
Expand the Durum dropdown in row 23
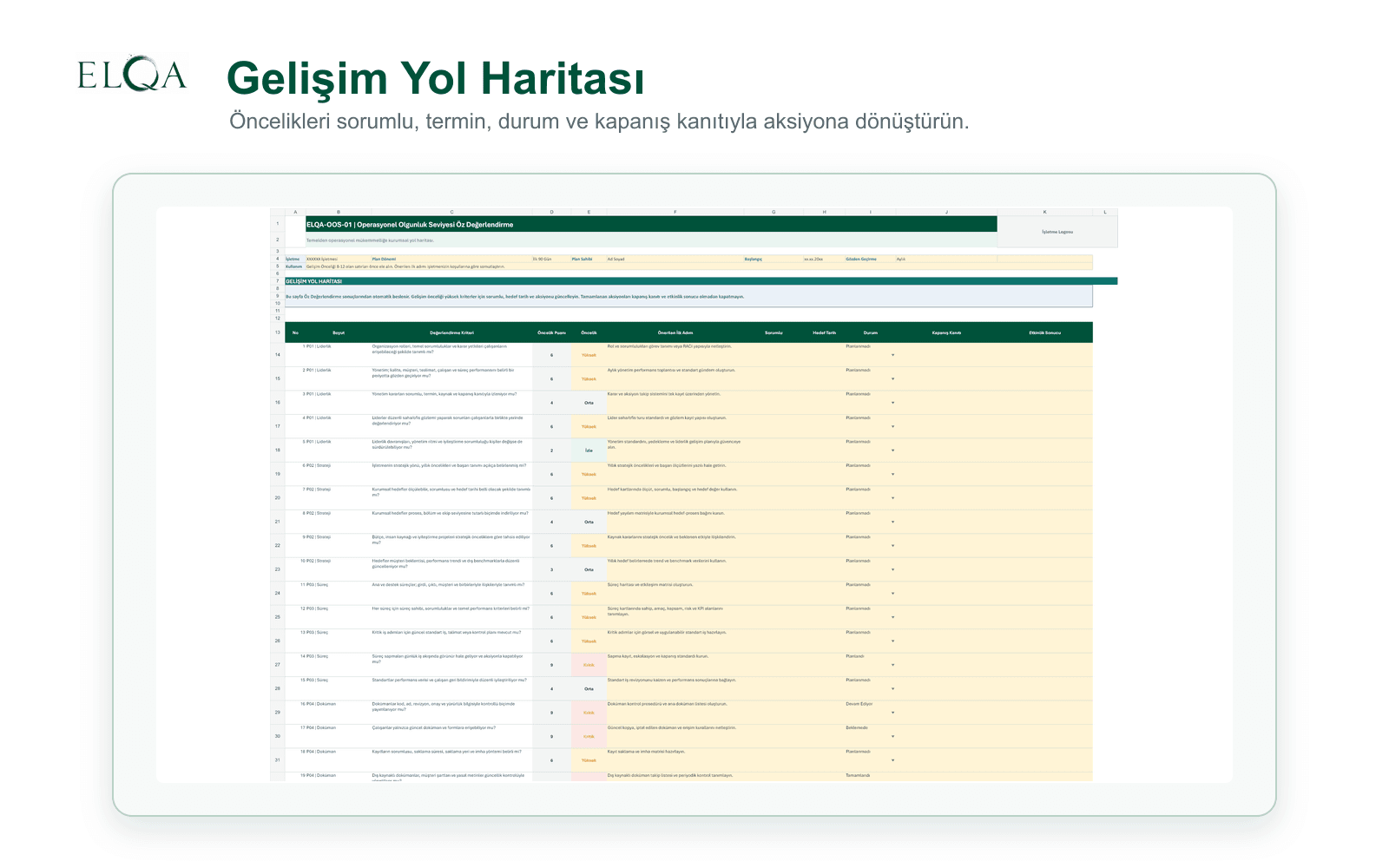(x=892, y=569)
